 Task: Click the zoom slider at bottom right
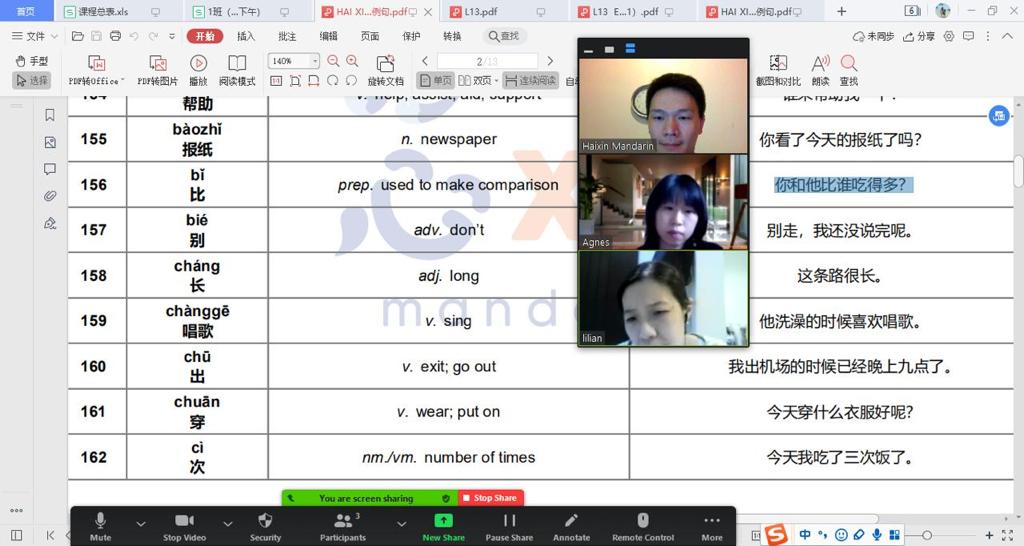click(x=927, y=535)
